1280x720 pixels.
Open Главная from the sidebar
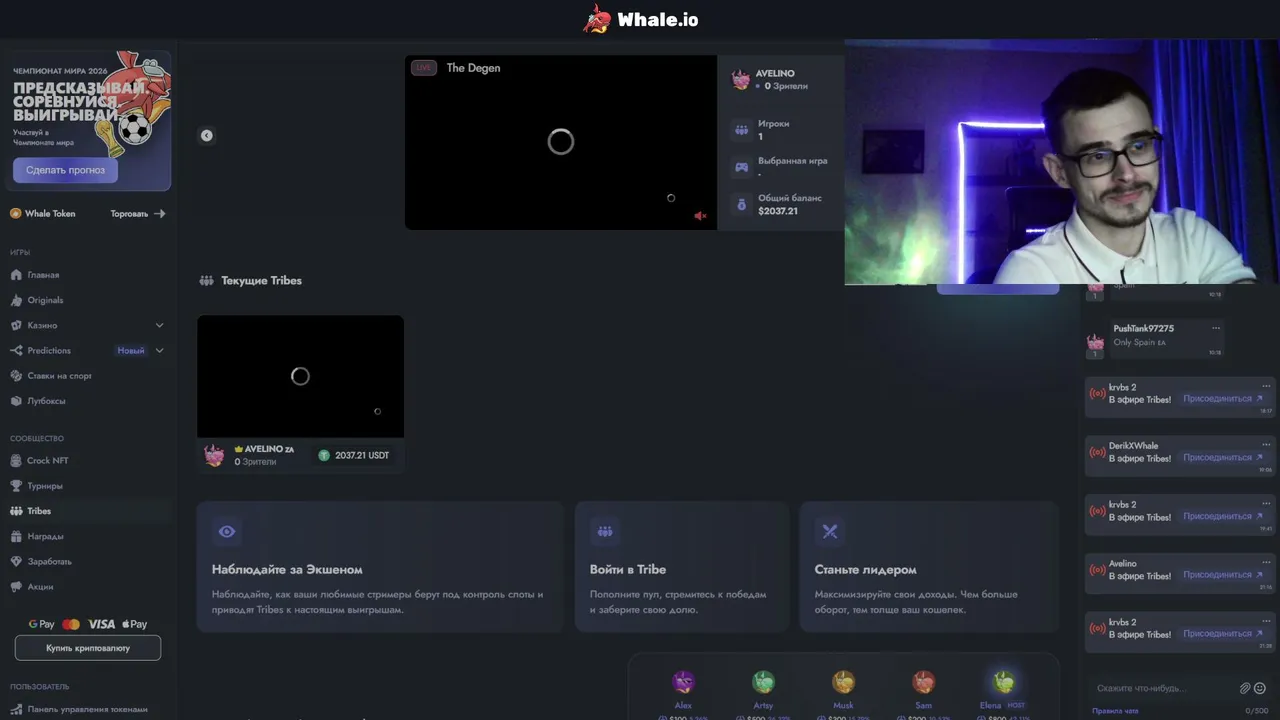(x=43, y=275)
